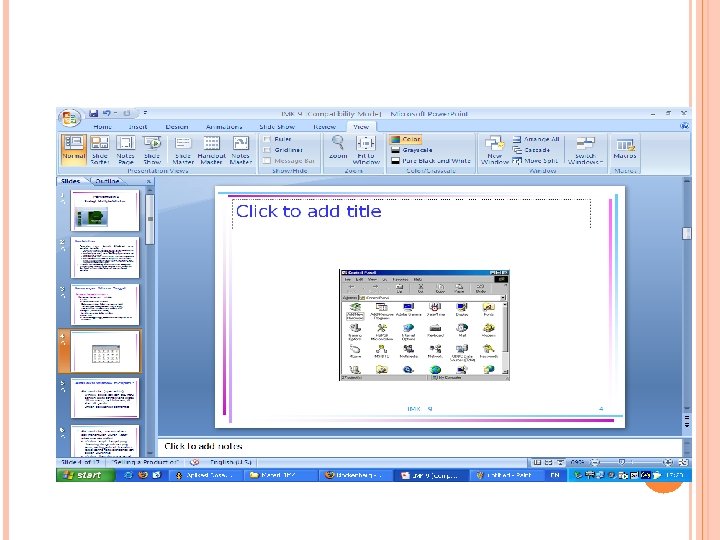
Task: Open Handout Master view
Action: 212,150
